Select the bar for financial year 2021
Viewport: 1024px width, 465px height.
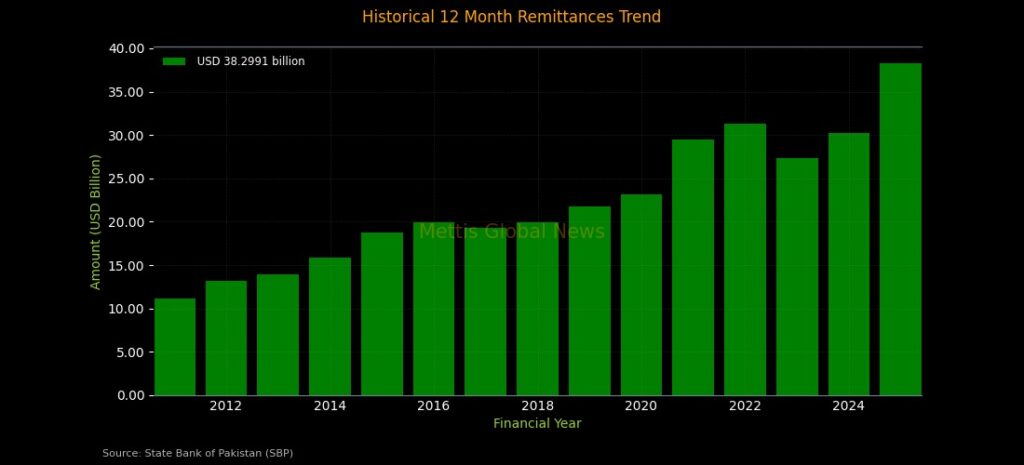point(693,267)
